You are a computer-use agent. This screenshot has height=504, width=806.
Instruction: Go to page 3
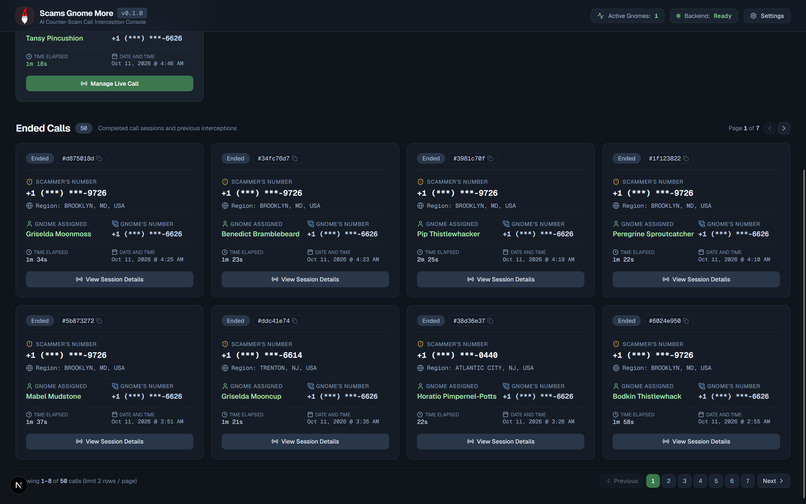(x=684, y=481)
